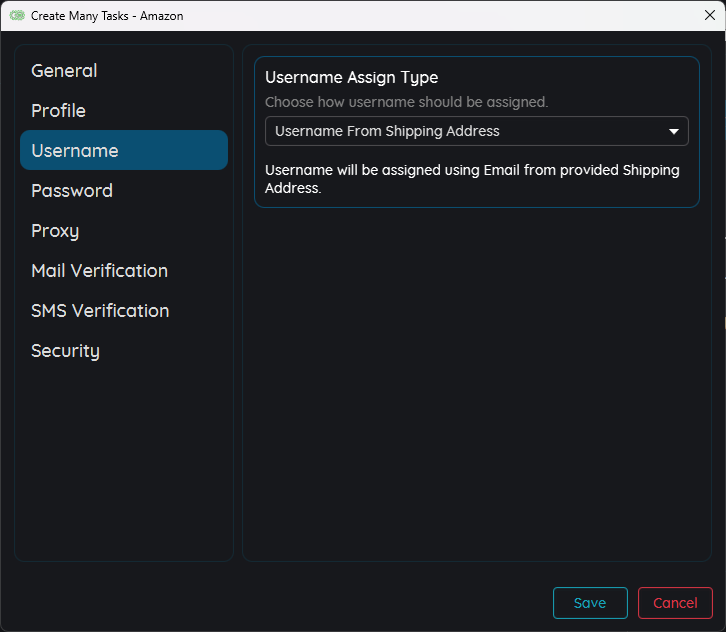Screen dimensions: 726x632
Task: Close the Create Many Tasks window
Action: point(709,15)
